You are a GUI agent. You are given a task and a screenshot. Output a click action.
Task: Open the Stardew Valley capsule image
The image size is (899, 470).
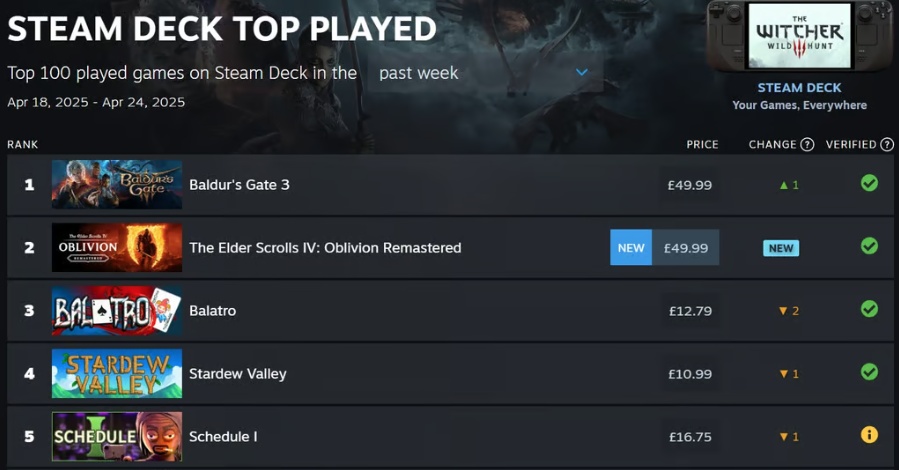[117, 374]
